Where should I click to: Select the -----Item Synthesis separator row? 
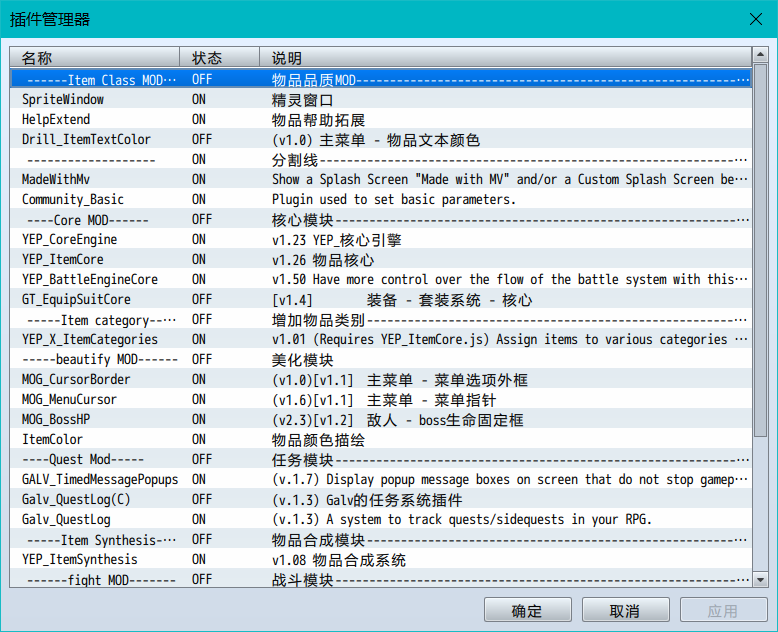380,540
